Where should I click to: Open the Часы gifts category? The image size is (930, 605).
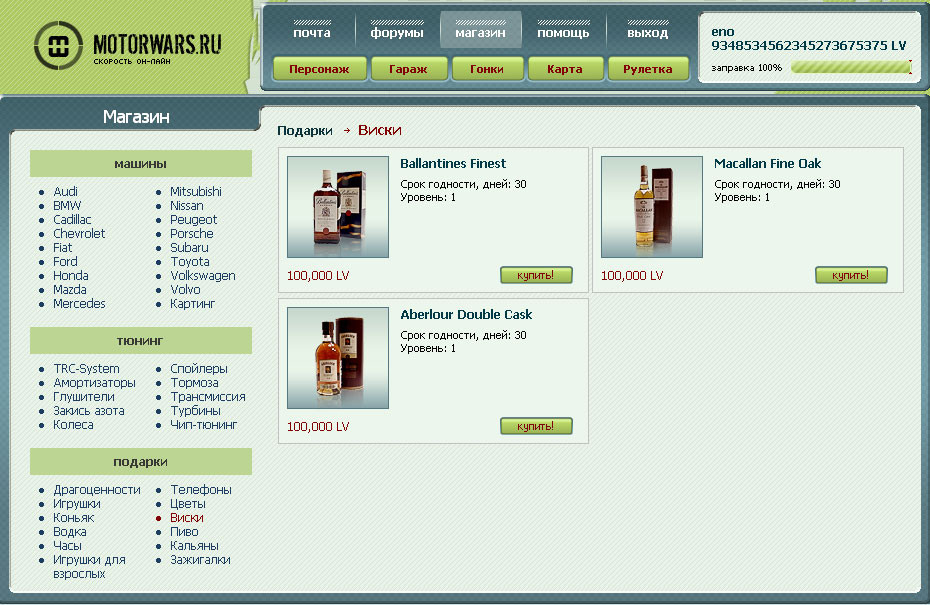pyautogui.click(x=68, y=546)
